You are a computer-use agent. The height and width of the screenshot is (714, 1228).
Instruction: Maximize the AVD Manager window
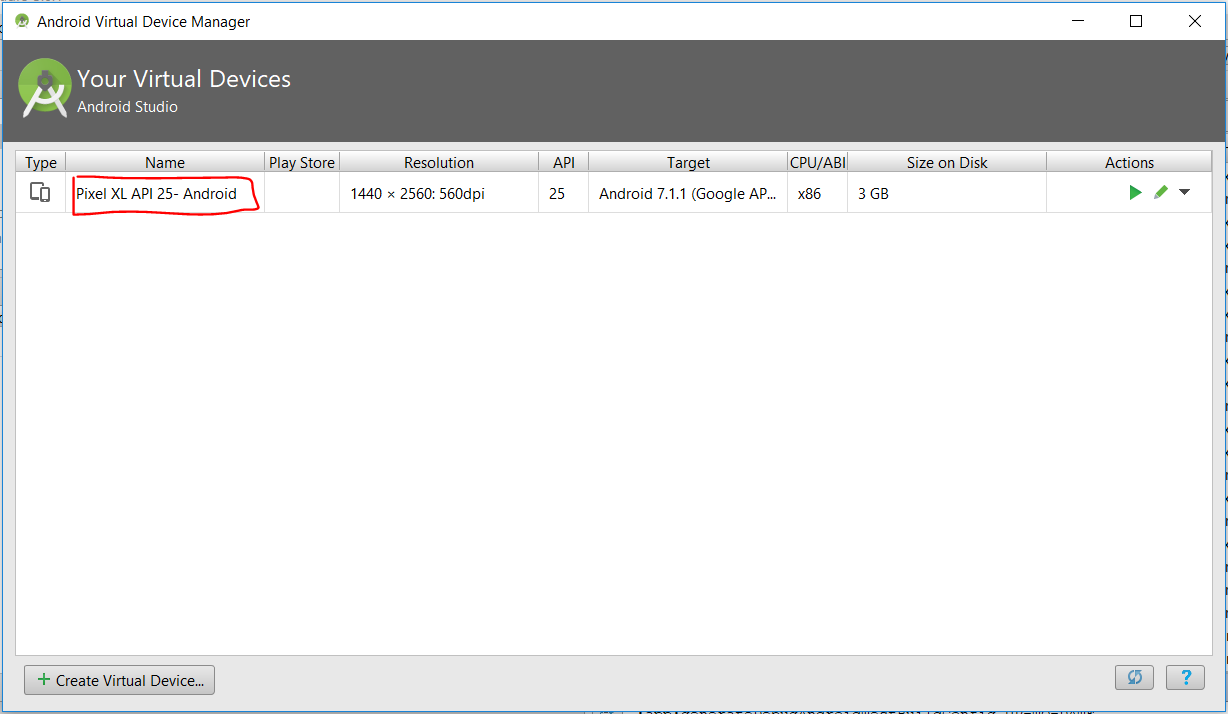point(1136,21)
